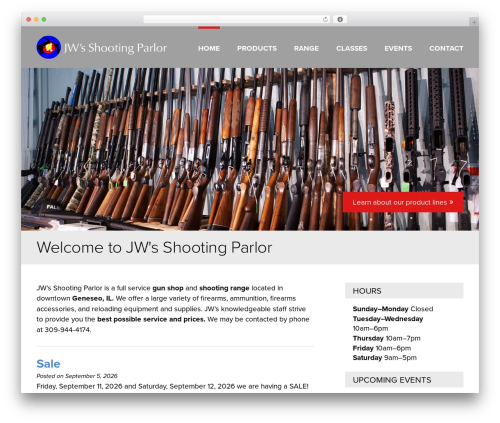Click the HOURS sidebar heading
This screenshot has height=423, width=500.
click(x=404, y=291)
